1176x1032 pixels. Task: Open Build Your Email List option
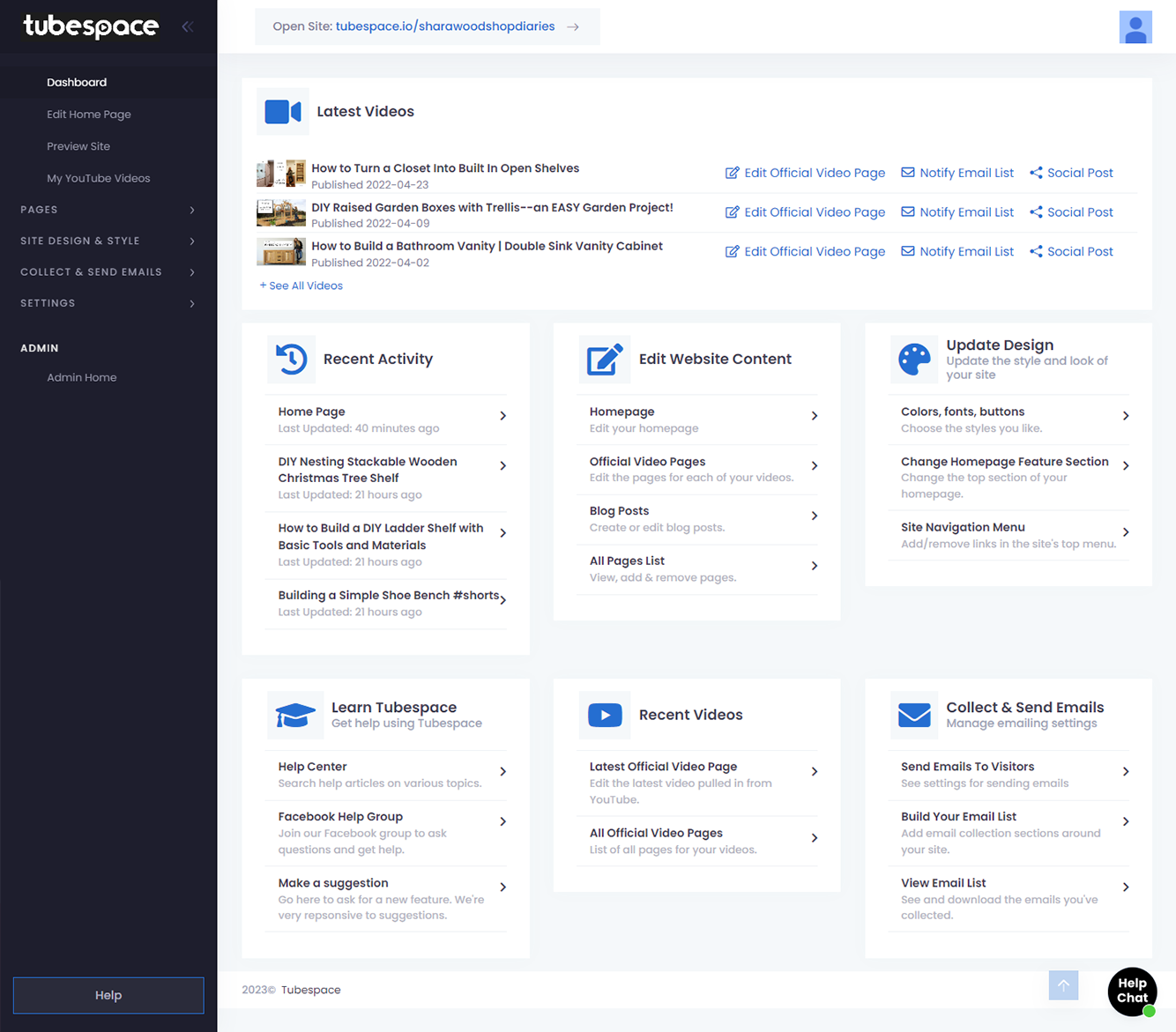point(1009,833)
